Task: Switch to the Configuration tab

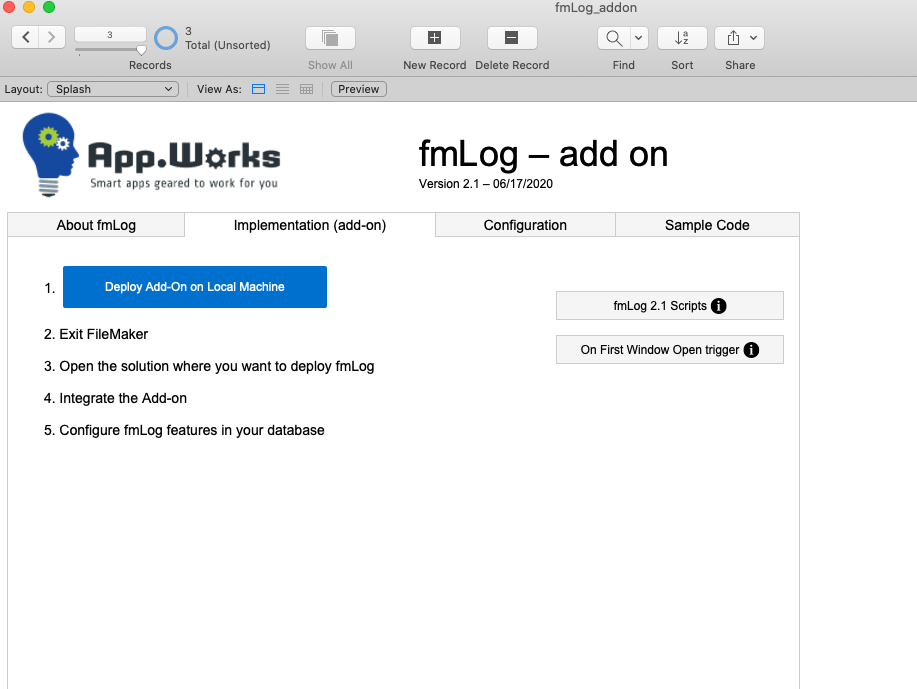Action: (525, 225)
